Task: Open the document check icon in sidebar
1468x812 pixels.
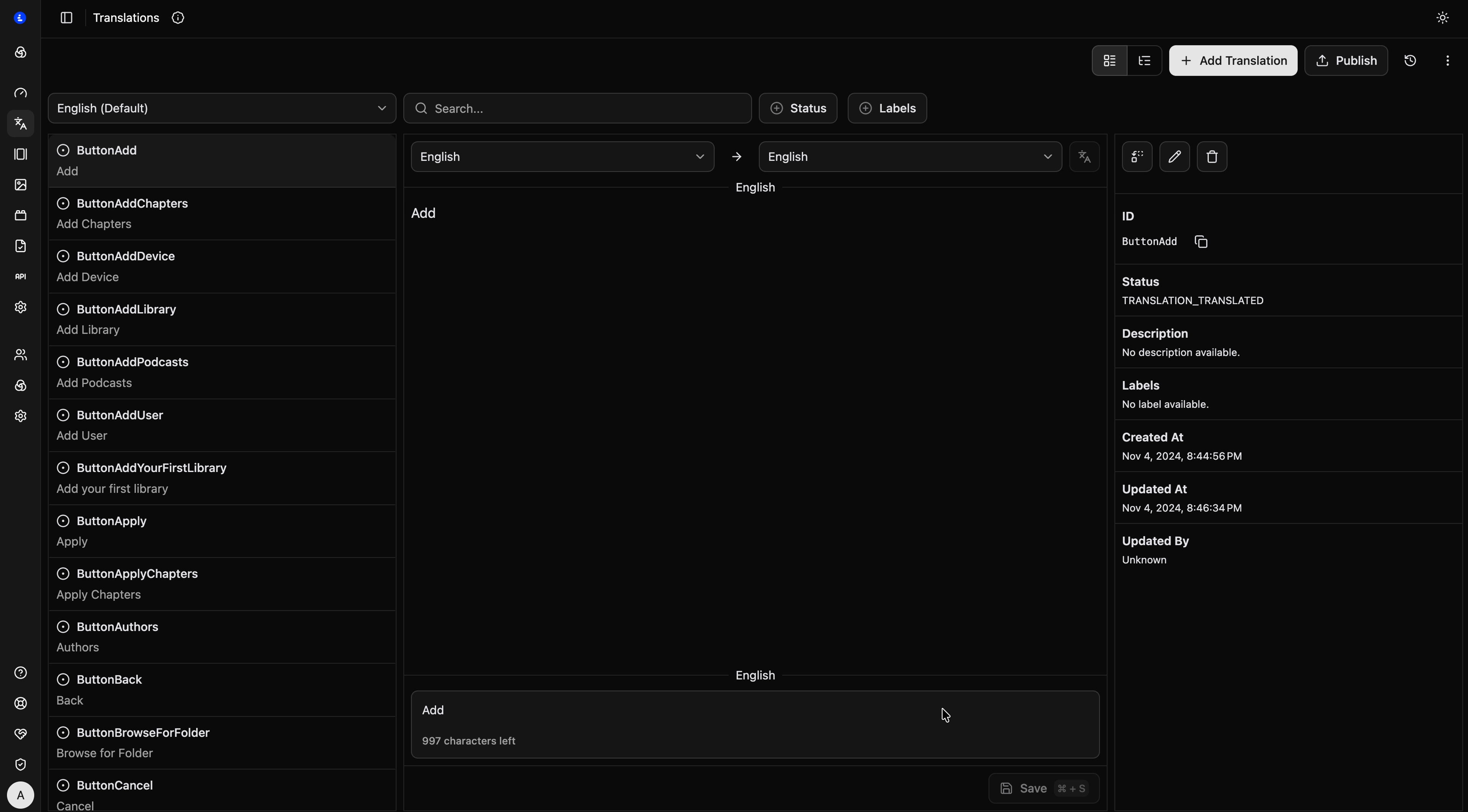Action: point(21,246)
